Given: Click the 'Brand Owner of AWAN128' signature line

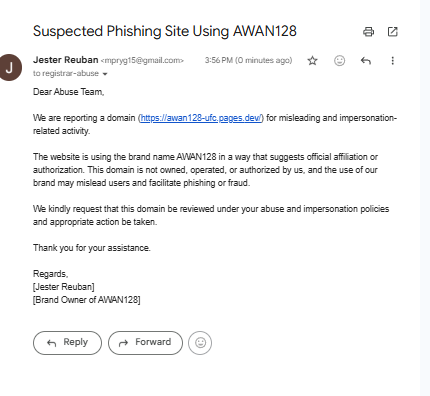Looking at the screenshot, I should point(87,300).
